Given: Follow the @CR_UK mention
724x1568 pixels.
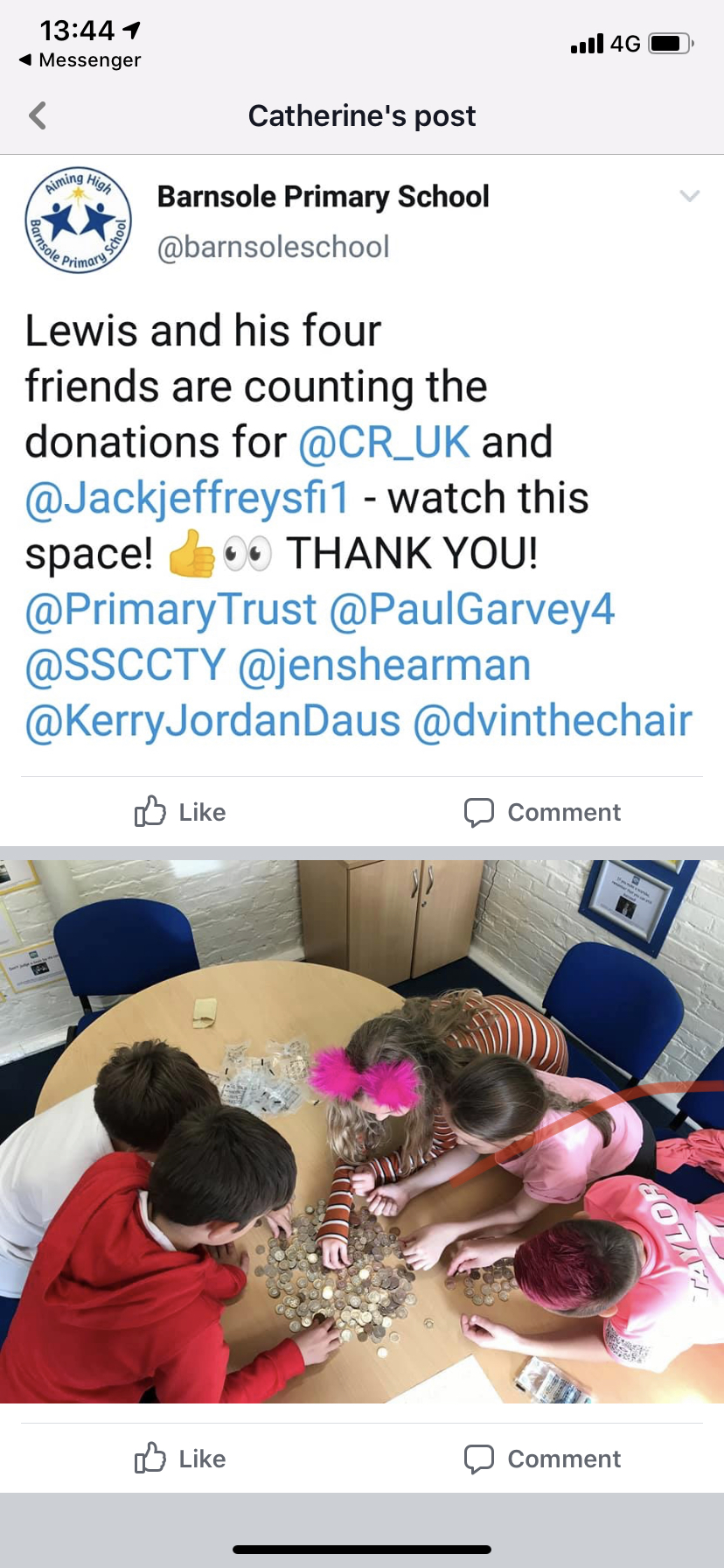Looking at the screenshot, I should tap(384, 442).
